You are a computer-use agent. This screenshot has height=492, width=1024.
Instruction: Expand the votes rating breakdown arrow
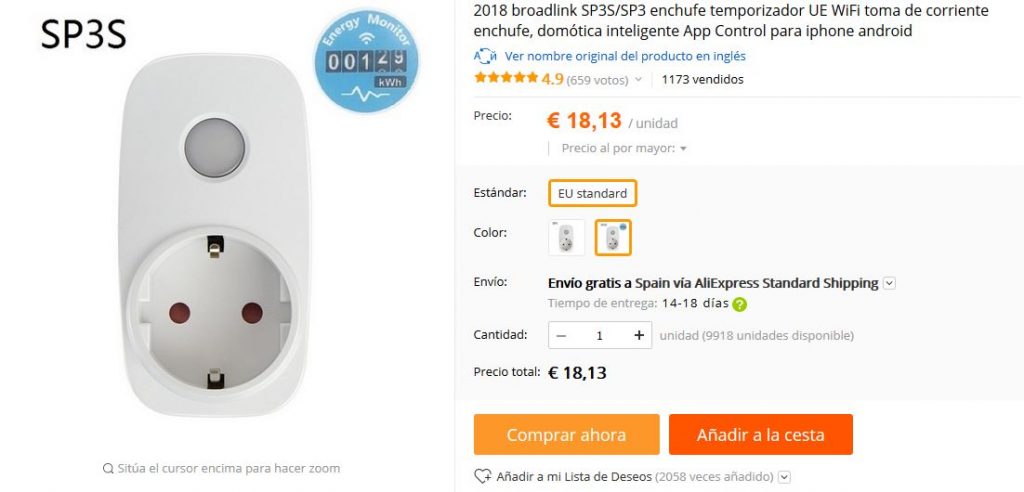[x=639, y=80]
